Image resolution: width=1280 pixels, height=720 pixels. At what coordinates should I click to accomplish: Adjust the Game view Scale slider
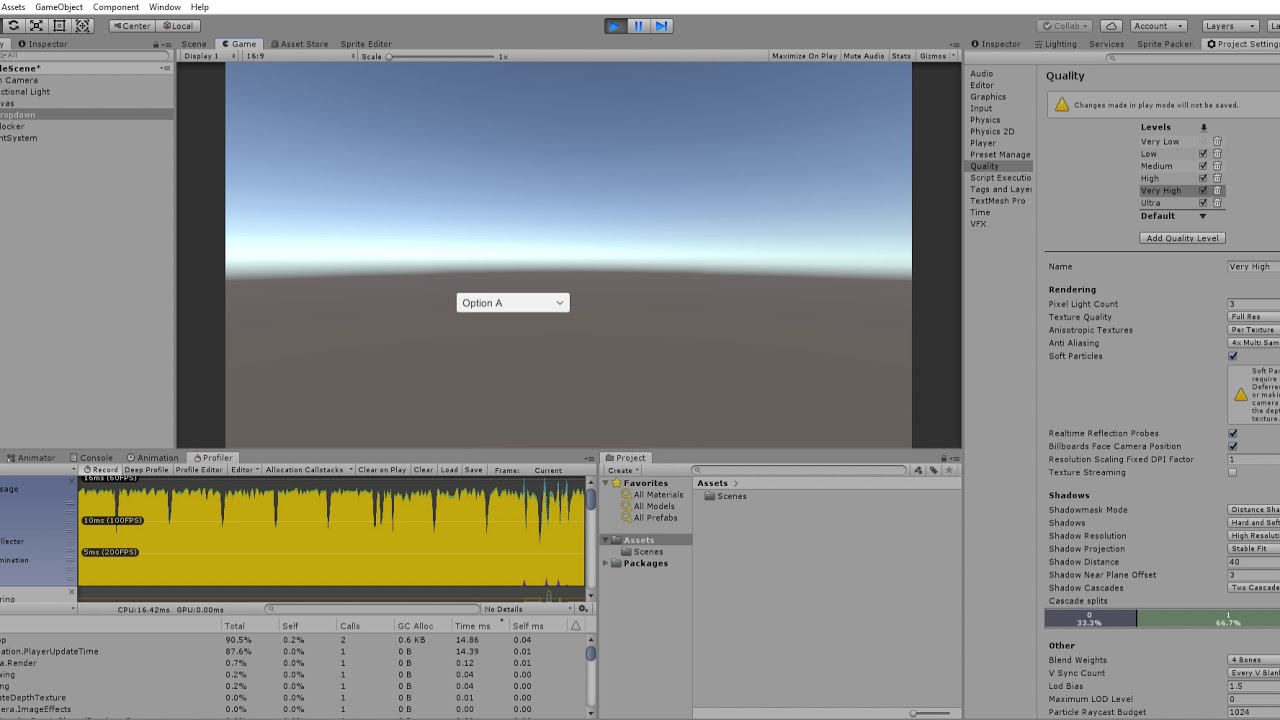(442, 57)
